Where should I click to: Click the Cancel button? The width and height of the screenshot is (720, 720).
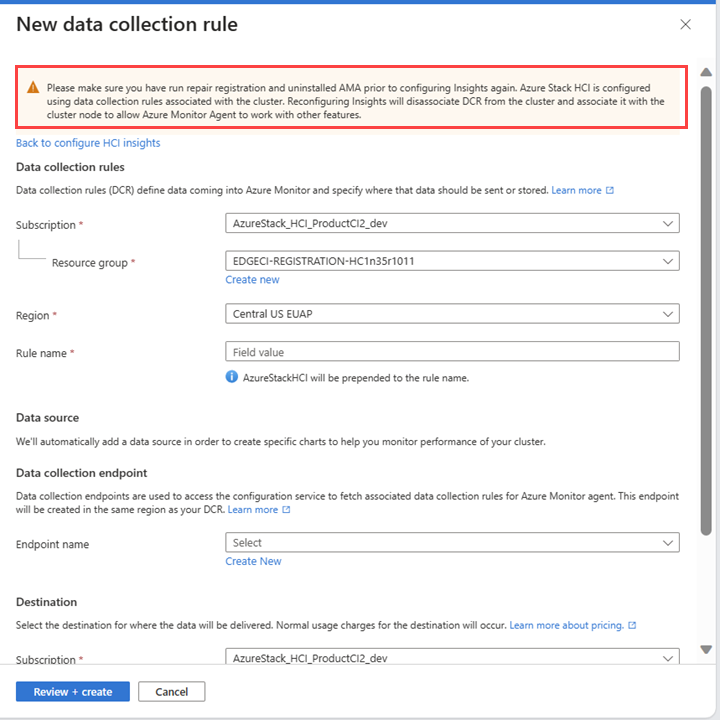tap(172, 692)
